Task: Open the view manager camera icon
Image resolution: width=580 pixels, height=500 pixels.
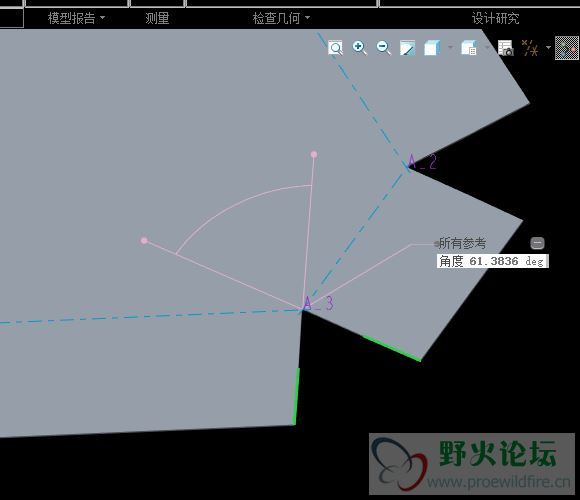Action: click(x=505, y=48)
